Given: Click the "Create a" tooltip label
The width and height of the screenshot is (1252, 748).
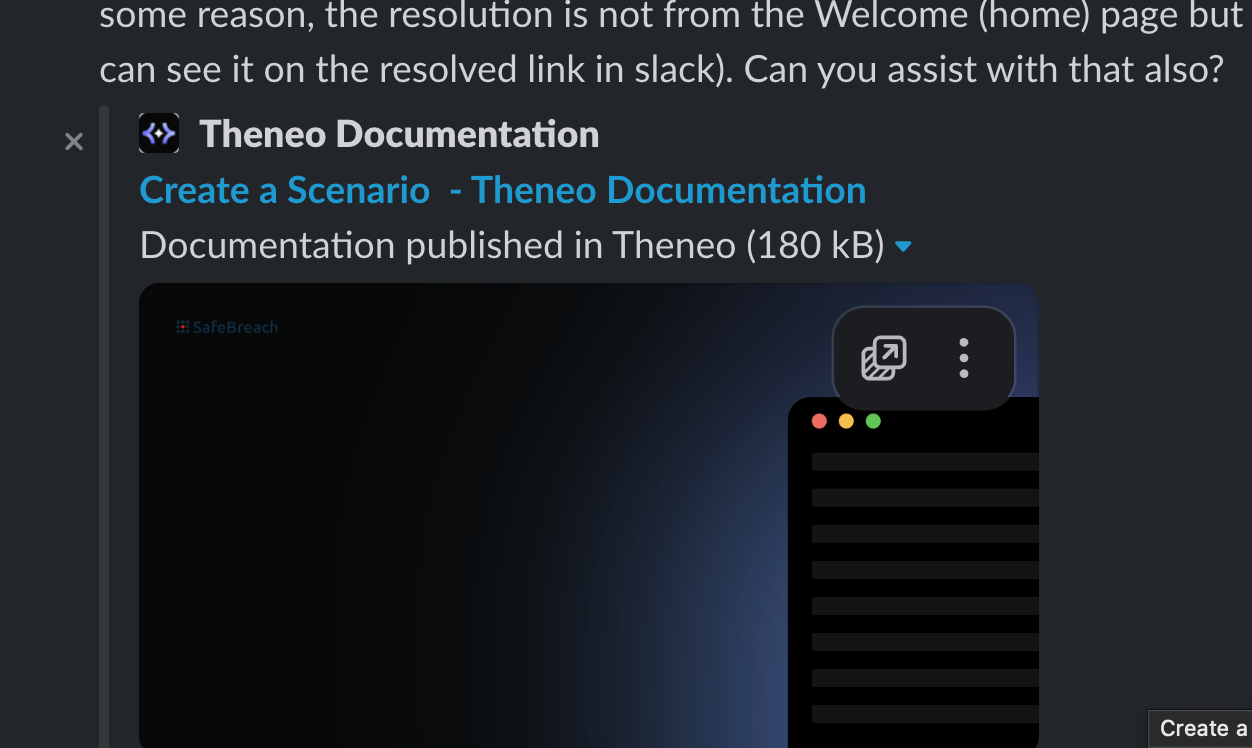Looking at the screenshot, I should point(1202,729).
